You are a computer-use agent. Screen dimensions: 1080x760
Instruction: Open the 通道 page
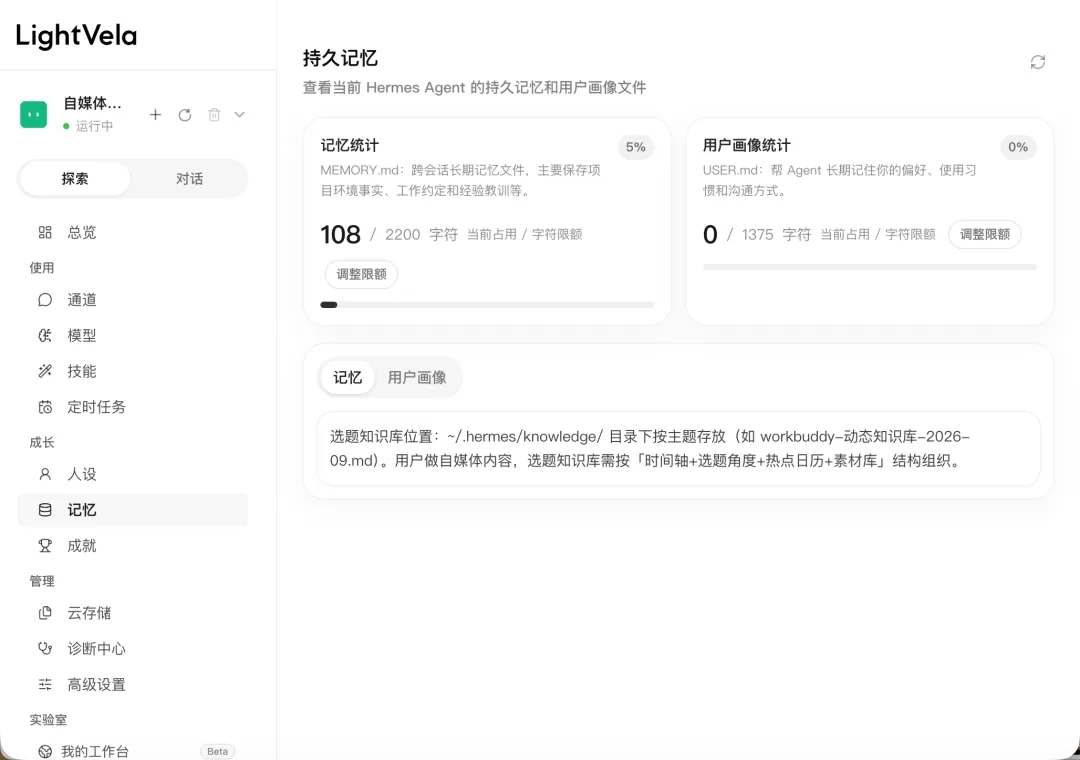pyautogui.click(x=132, y=300)
